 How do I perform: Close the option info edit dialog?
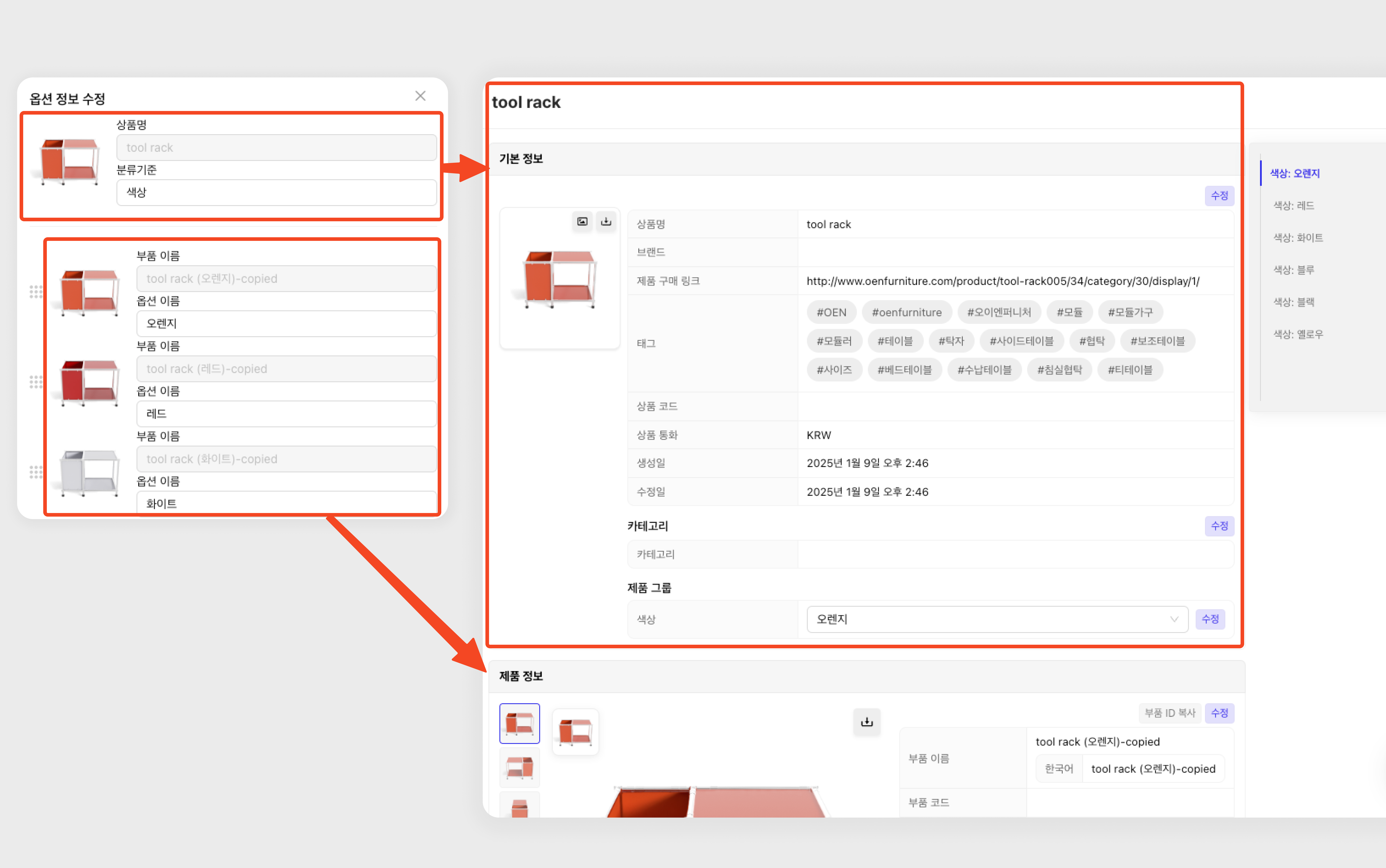(x=420, y=96)
